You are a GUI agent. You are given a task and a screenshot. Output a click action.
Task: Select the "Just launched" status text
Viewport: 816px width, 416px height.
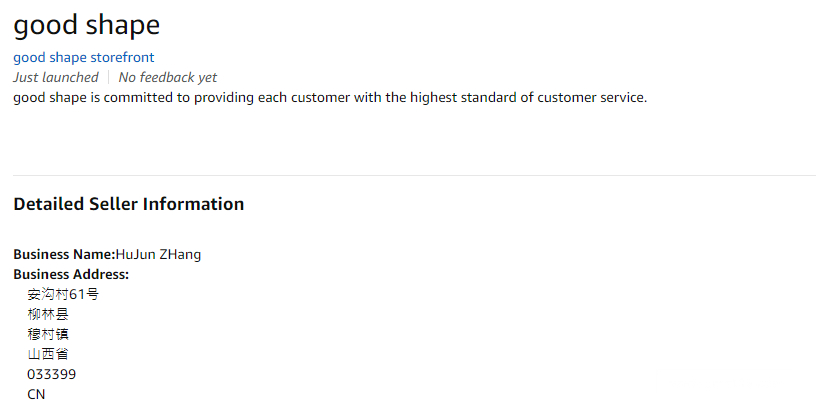click(55, 77)
